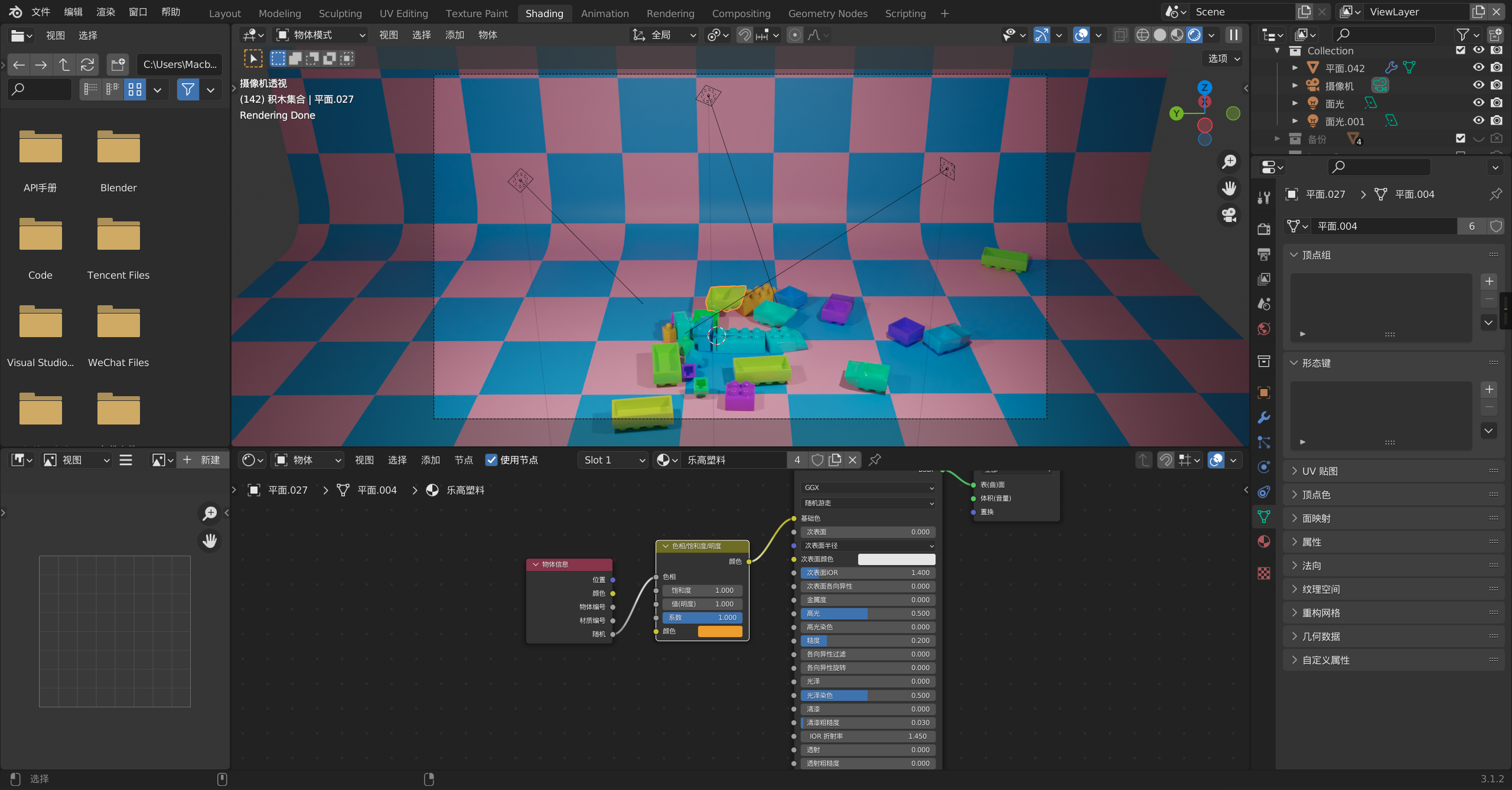Open the Material properties tab icon
This screenshot has width=1512, height=790.
[1264, 541]
